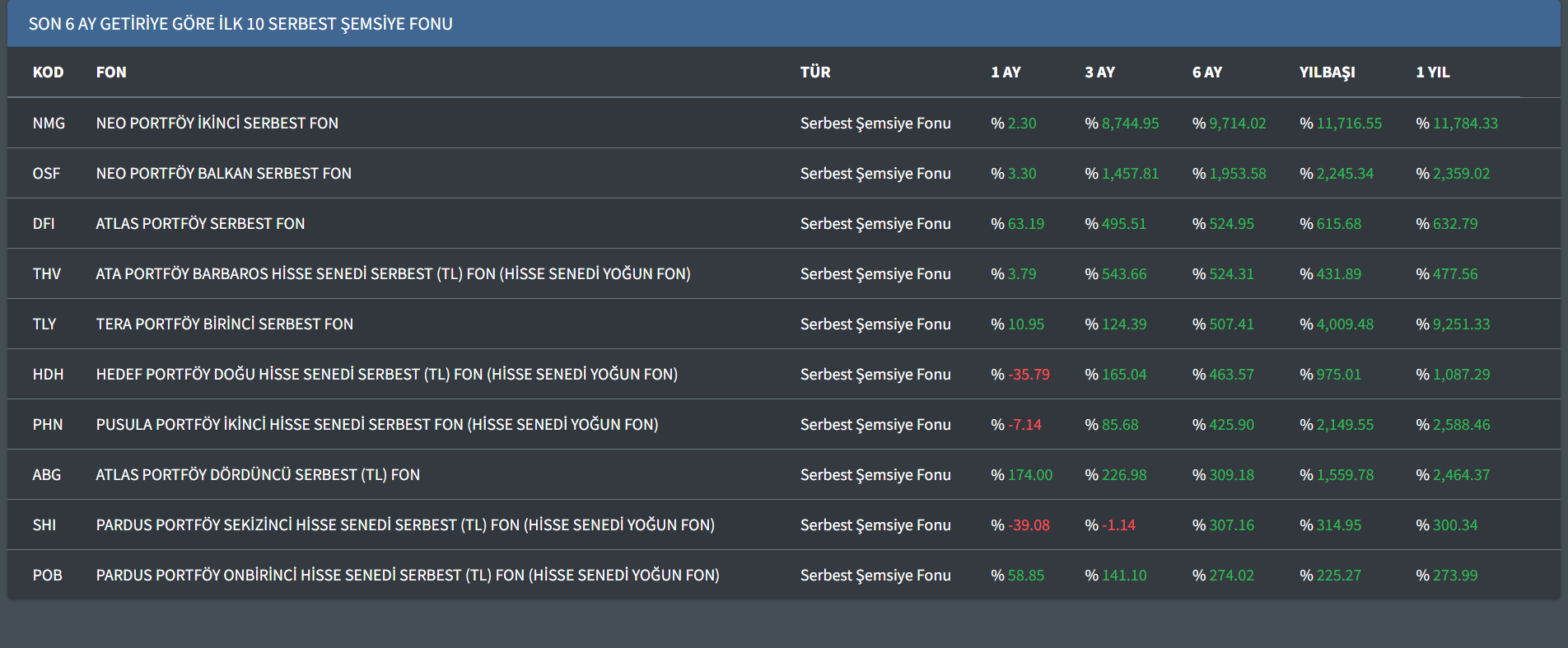Click the NMG fund code
Image resolution: width=1568 pixels, height=648 pixels.
pyautogui.click(x=49, y=124)
